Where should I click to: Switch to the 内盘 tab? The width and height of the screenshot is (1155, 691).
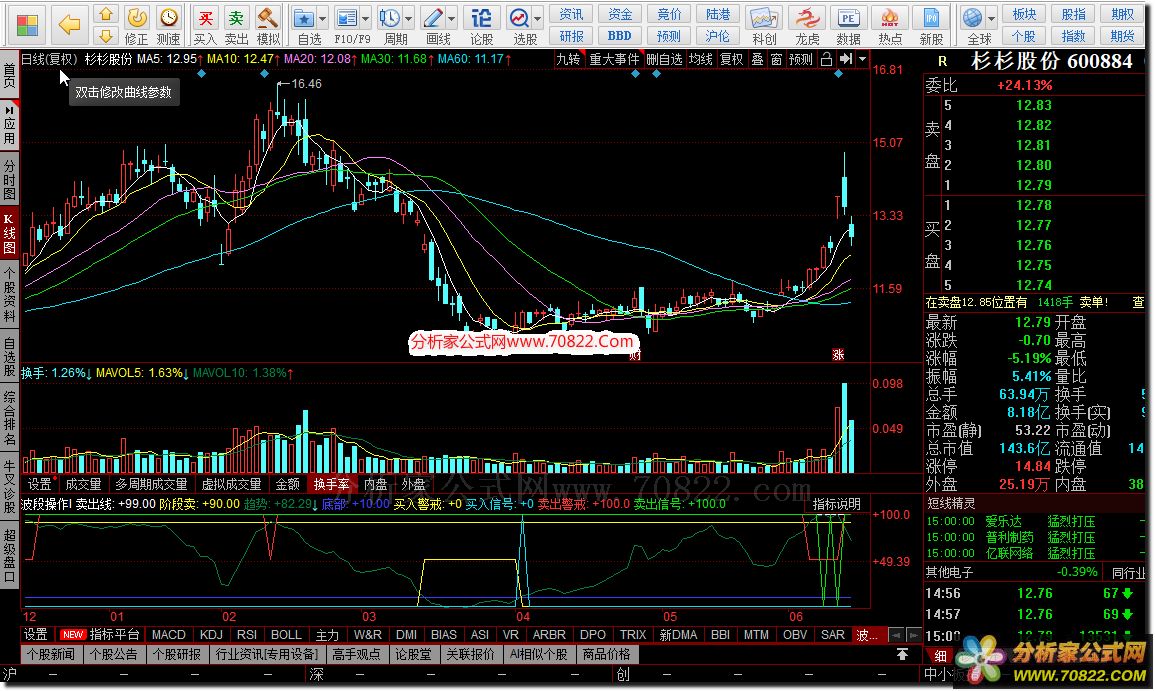(x=376, y=484)
